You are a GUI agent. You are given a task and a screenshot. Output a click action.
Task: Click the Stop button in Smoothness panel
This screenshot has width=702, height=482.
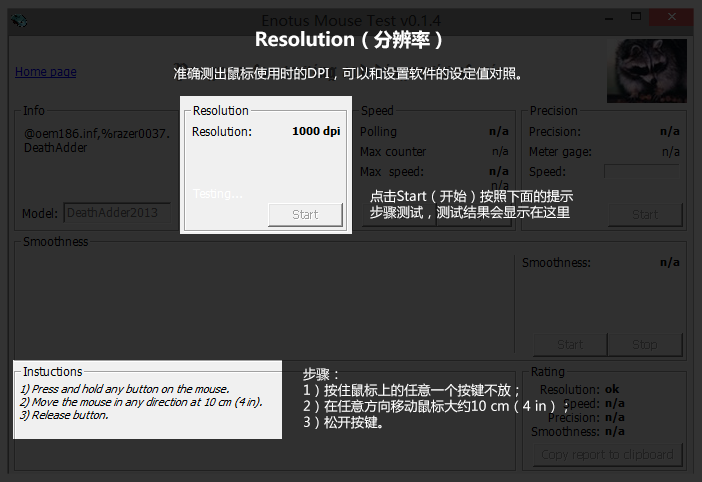645,345
